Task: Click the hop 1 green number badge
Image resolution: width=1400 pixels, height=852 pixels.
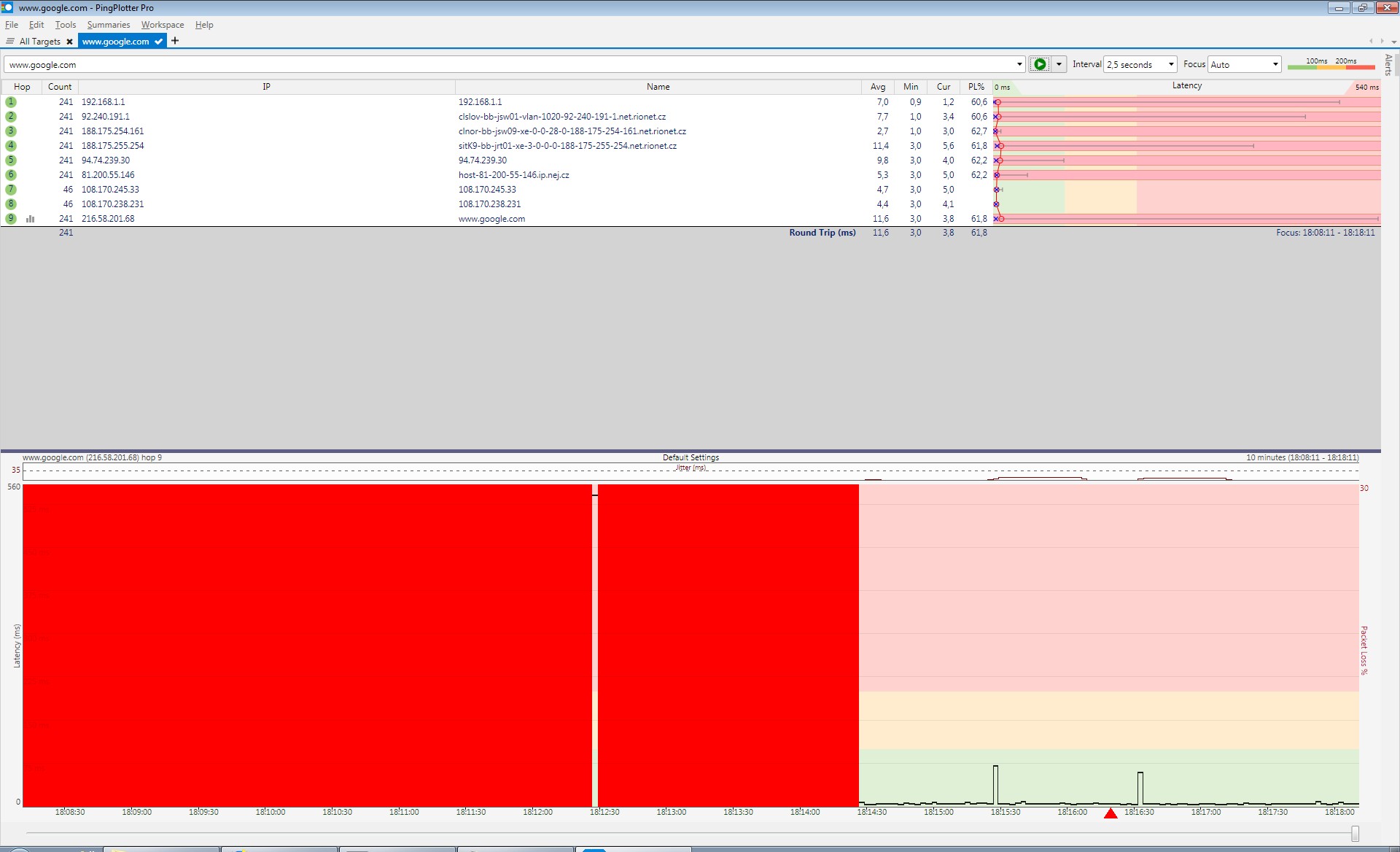Action: tap(11, 102)
